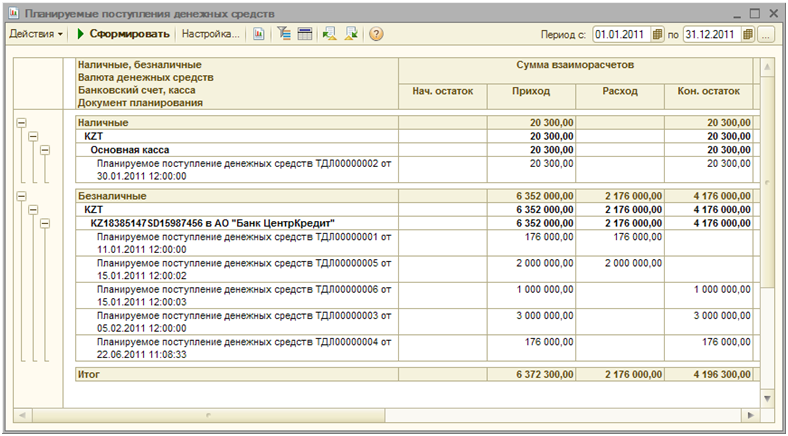Click the table header toolbar icon

pyautogui.click(x=302, y=34)
